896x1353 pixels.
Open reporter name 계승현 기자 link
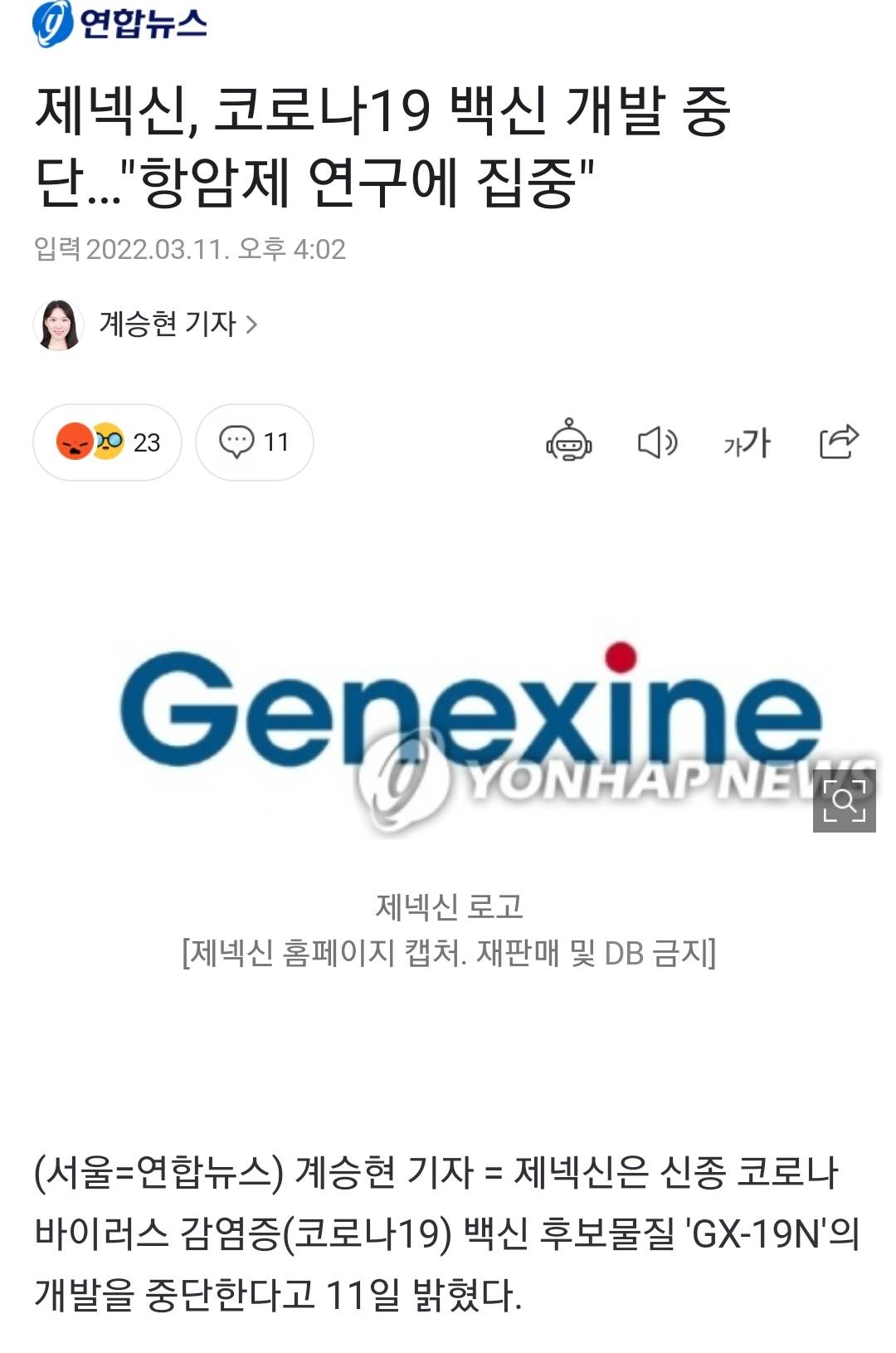[x=168, y=324]
